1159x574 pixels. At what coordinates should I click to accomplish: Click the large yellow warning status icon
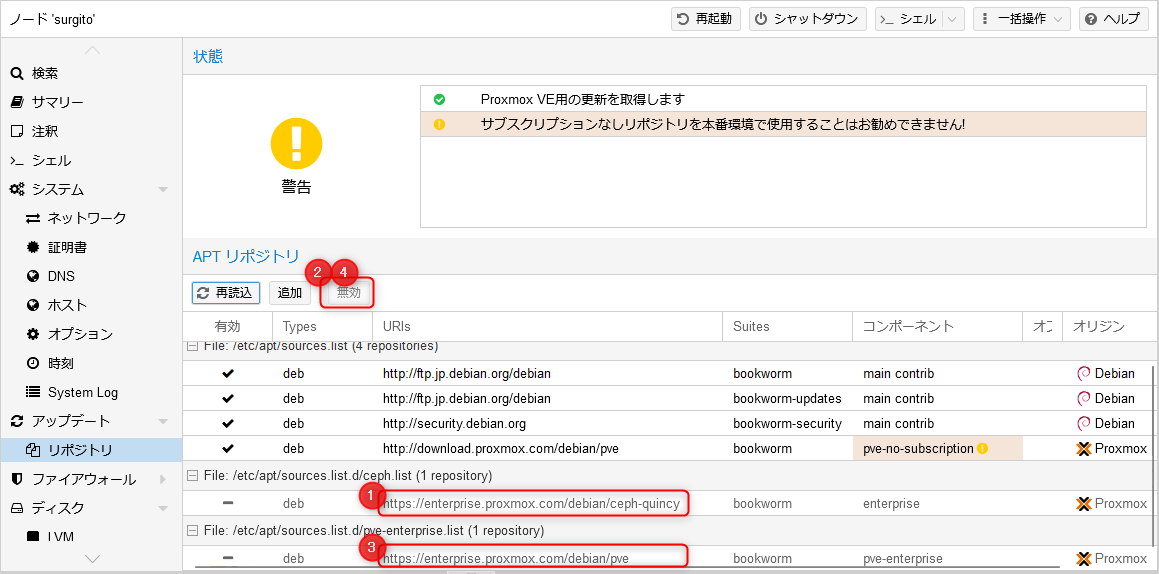[x=296, y=144]
